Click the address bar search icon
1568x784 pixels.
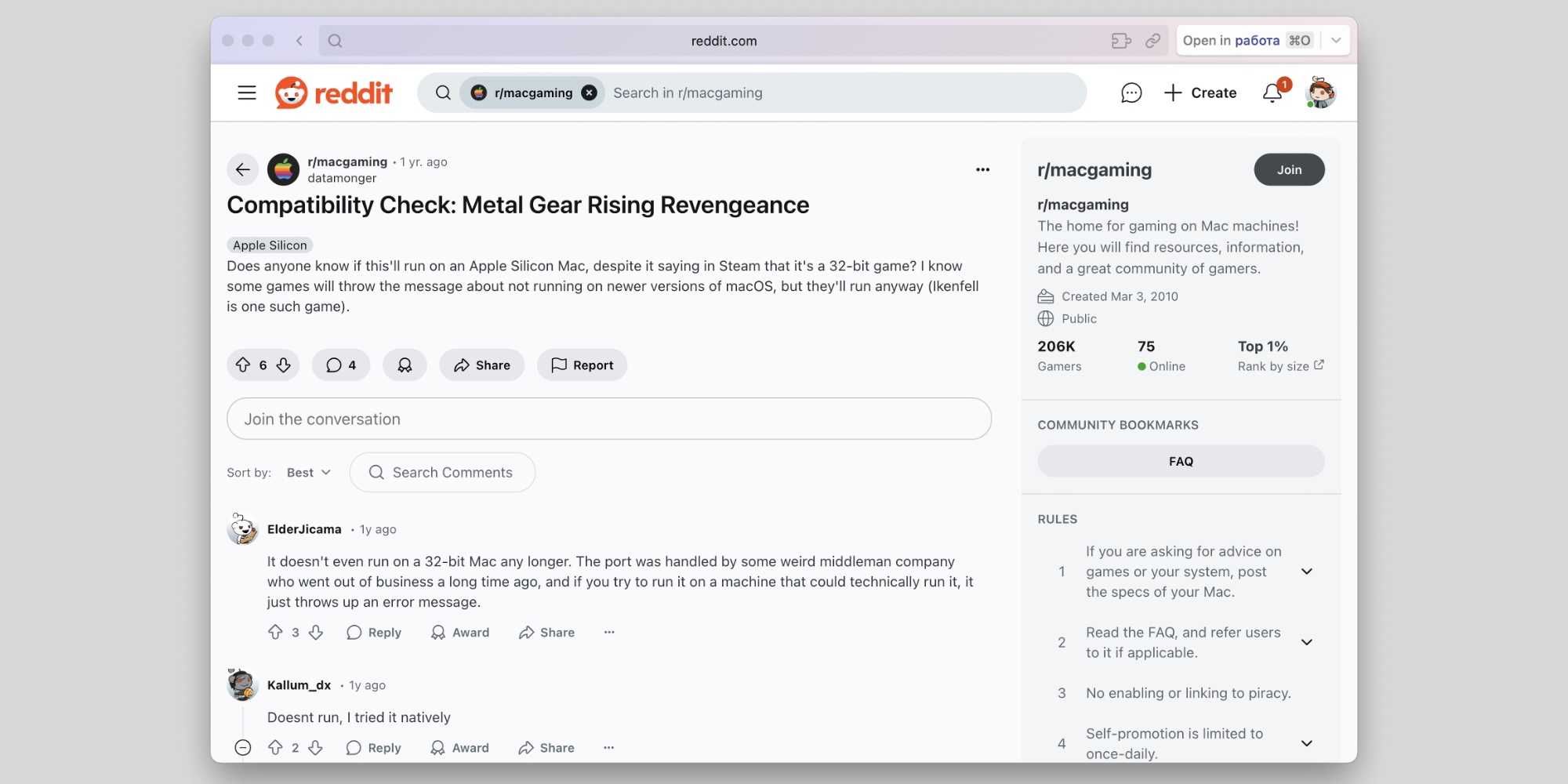point(335,41)
